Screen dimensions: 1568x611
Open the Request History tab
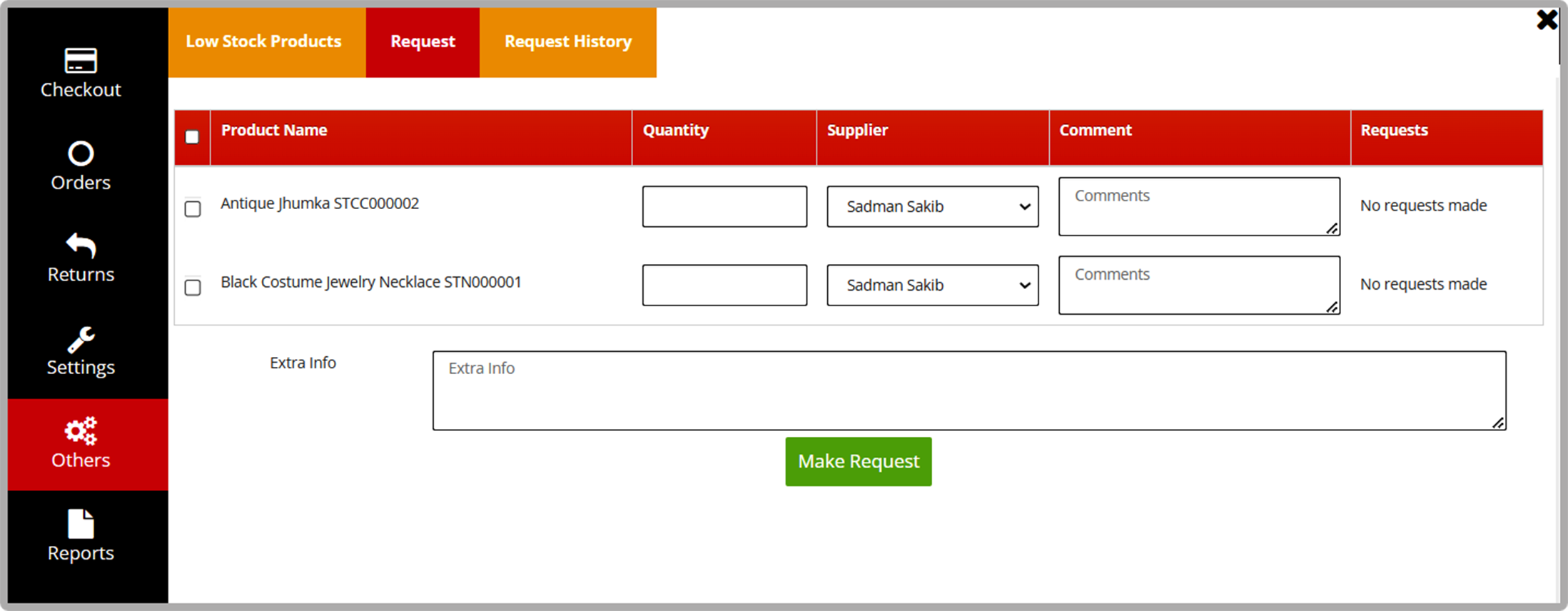pyautogui.click(x=568, y=41)
